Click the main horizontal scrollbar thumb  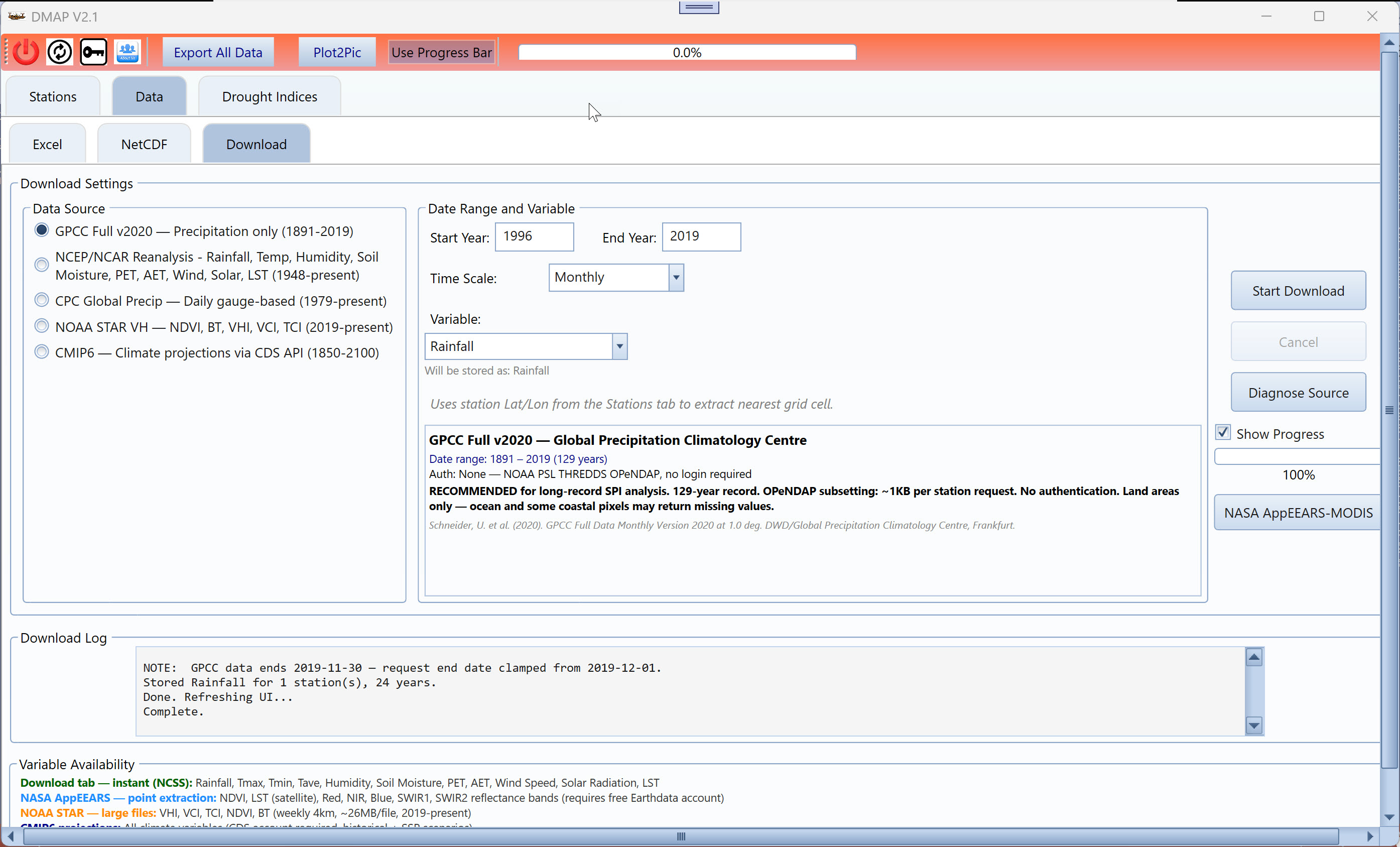(681, 836)
